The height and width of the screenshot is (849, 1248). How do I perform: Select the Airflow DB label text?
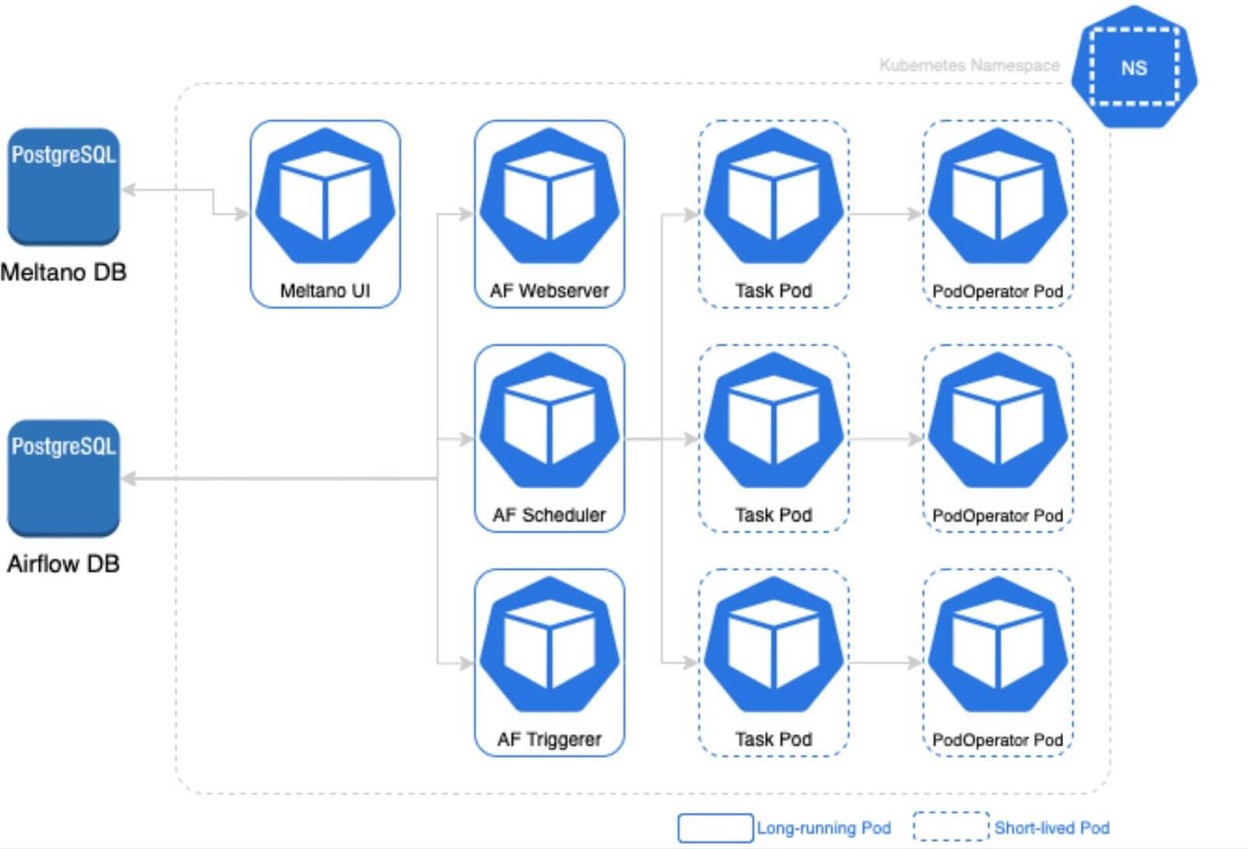click(x=62, y=561)
